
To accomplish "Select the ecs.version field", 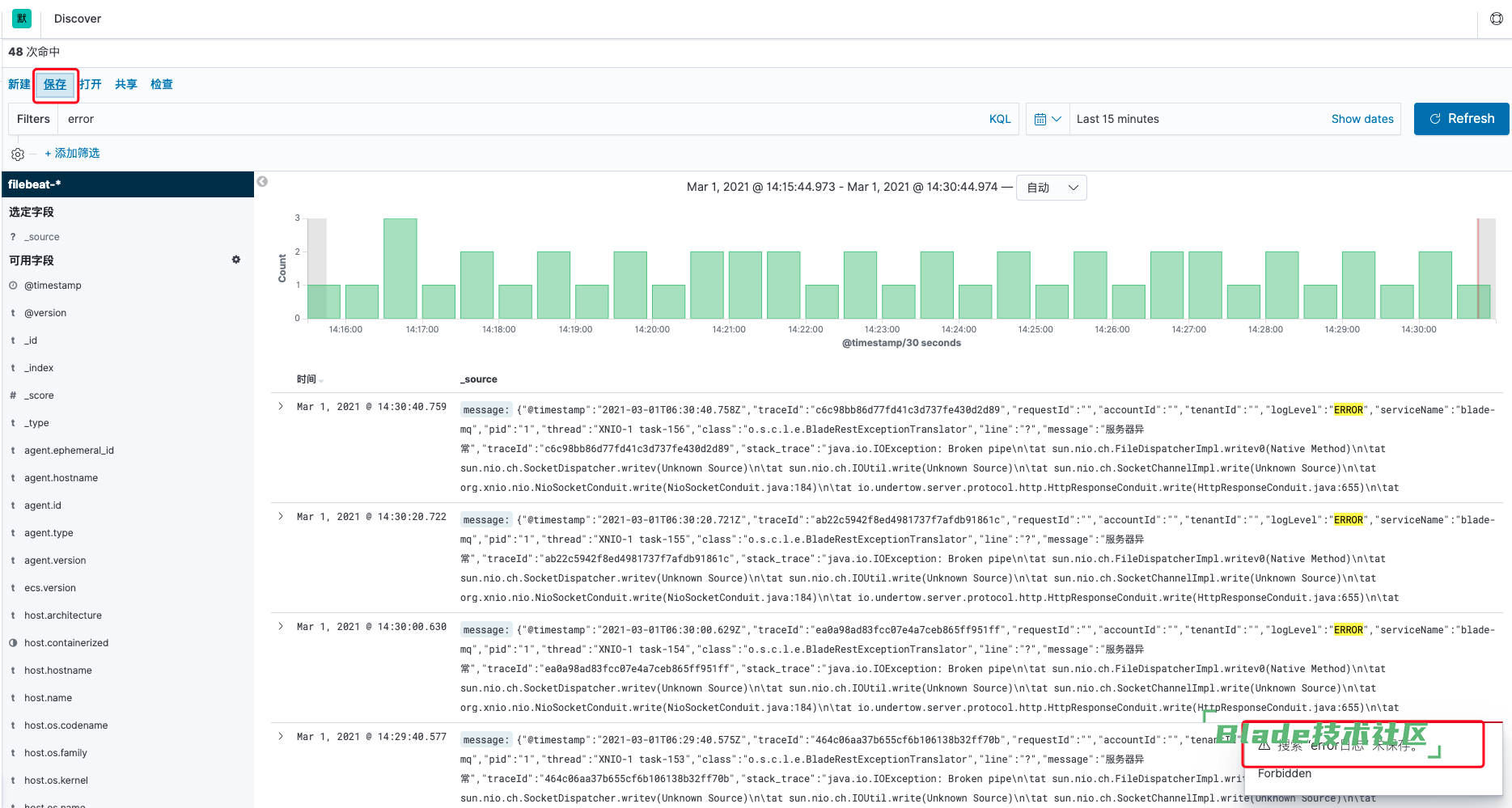I will [x=50, y=588].
